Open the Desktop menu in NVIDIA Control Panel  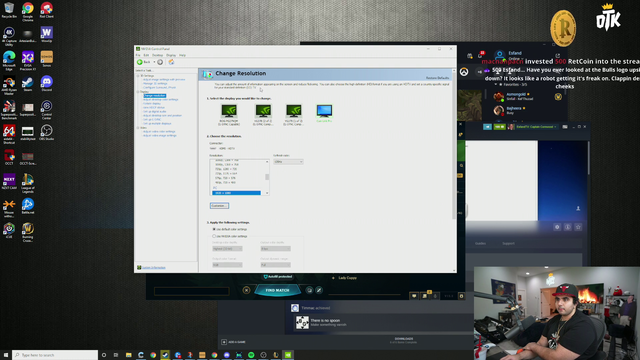click(157, 55)
